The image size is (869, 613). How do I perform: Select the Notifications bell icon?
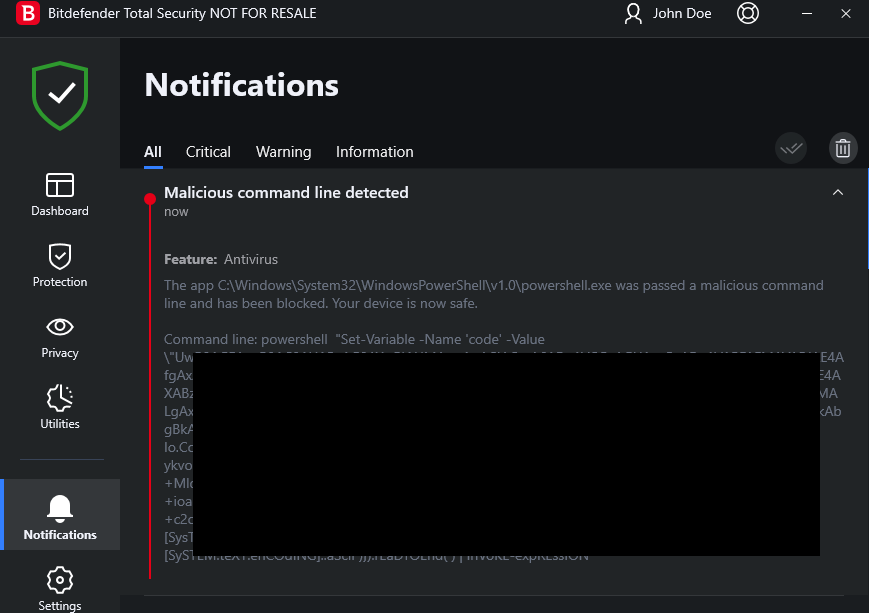point(60,510)
